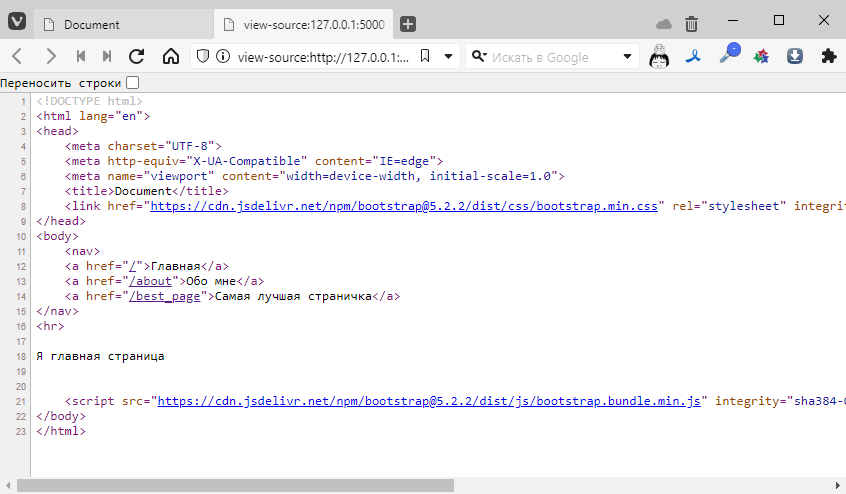Follow the /about href link
Screen dimensions: 846x494
(150, 282)
